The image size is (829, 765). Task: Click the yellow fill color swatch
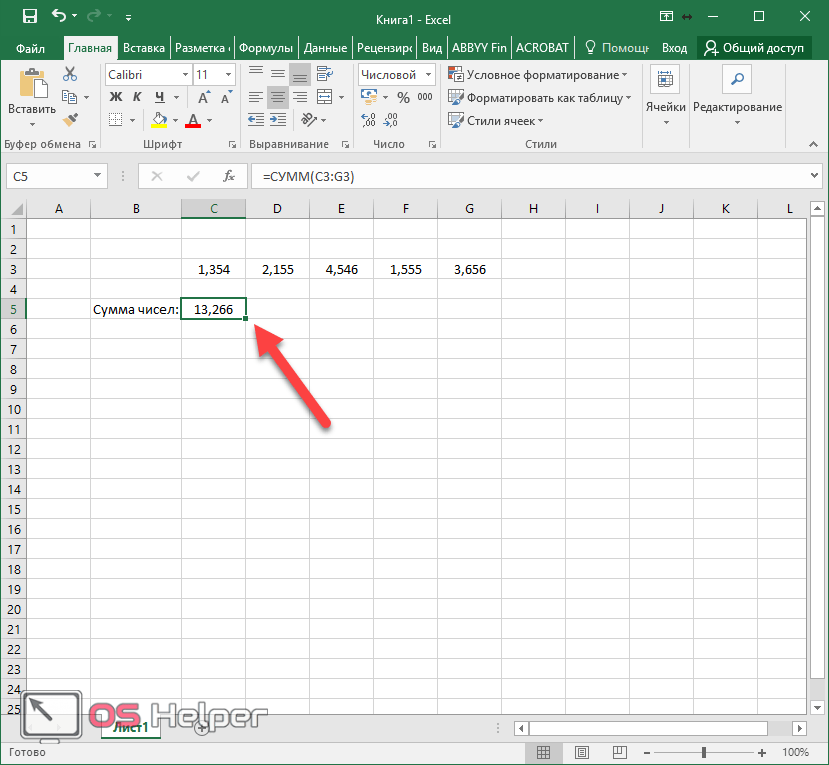coord(159,120)
